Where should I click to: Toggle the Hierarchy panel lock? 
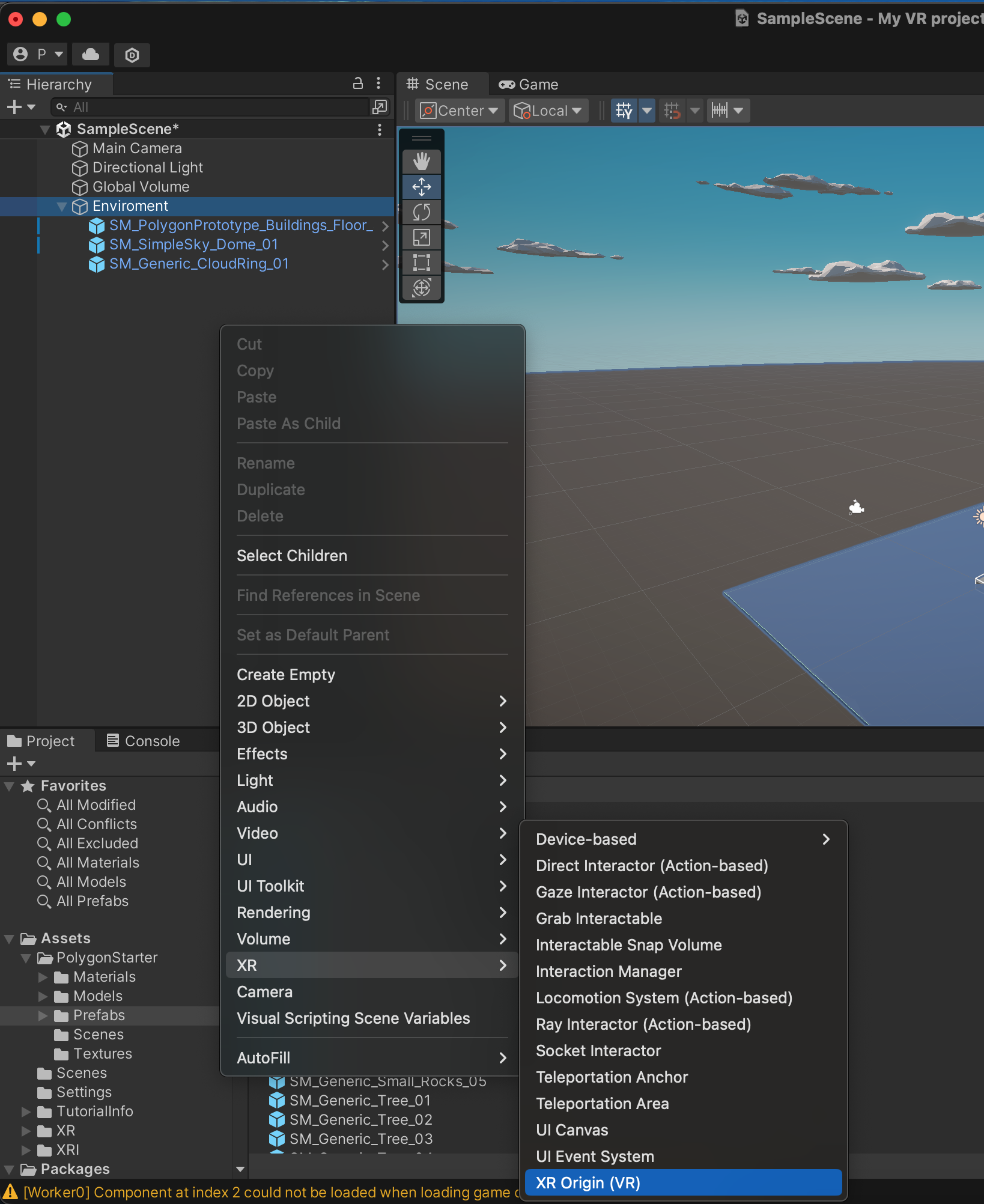[358, 84]
